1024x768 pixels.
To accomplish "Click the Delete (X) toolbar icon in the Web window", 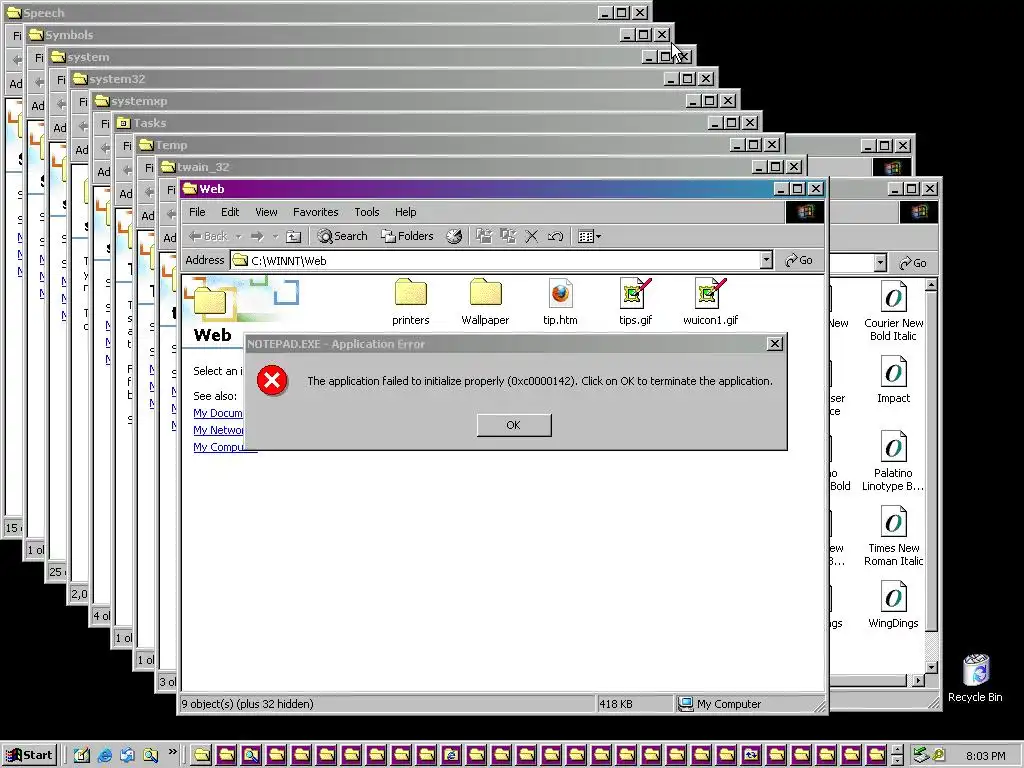I will (x=532, y=236).
